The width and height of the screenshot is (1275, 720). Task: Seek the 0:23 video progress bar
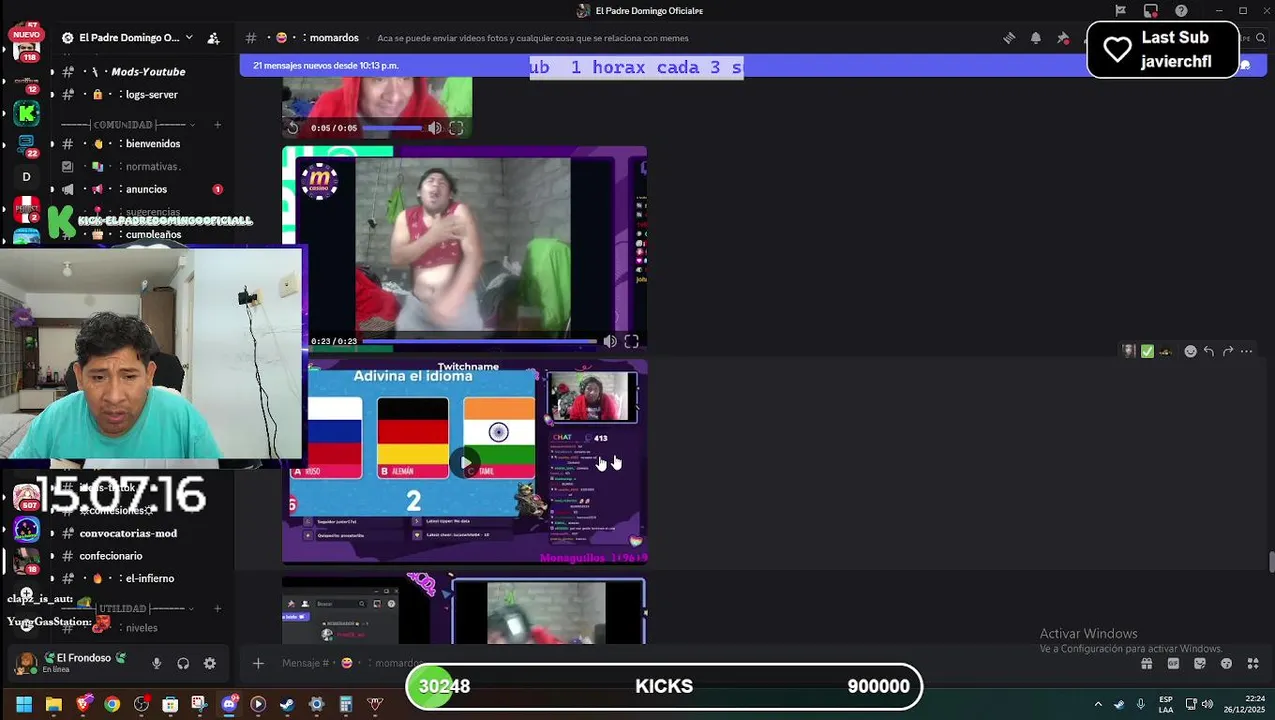click(479, 341)
